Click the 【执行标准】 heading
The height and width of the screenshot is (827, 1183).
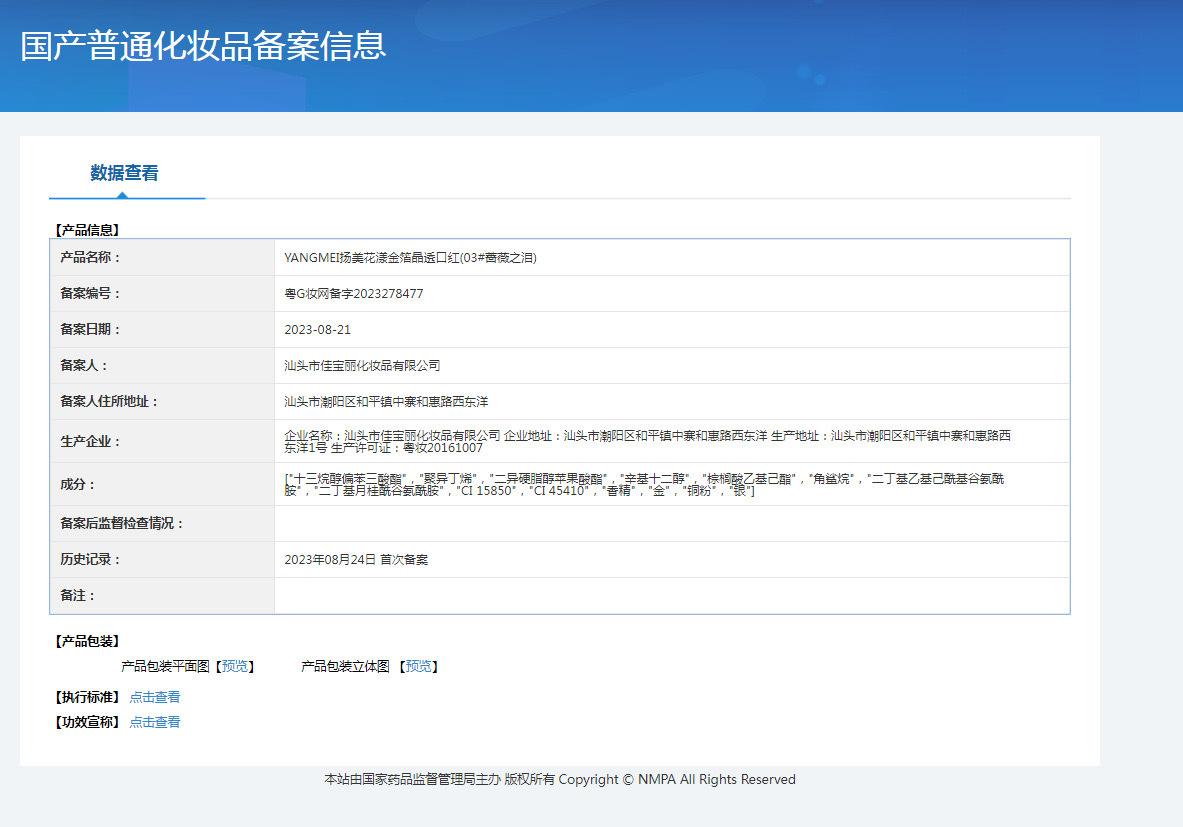coord(87,697)
